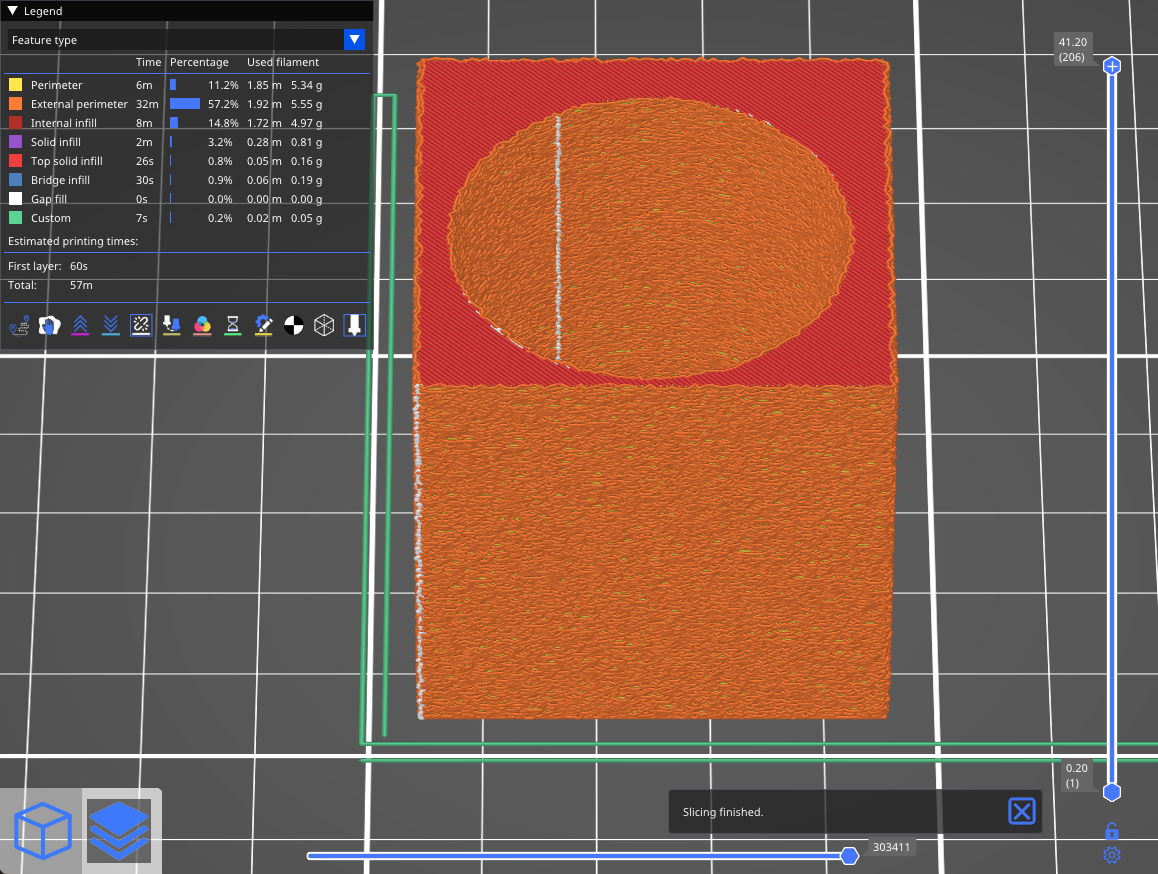
Task: Switch to layers preview view
Action: pyautogui.click(x=118, y=831)
